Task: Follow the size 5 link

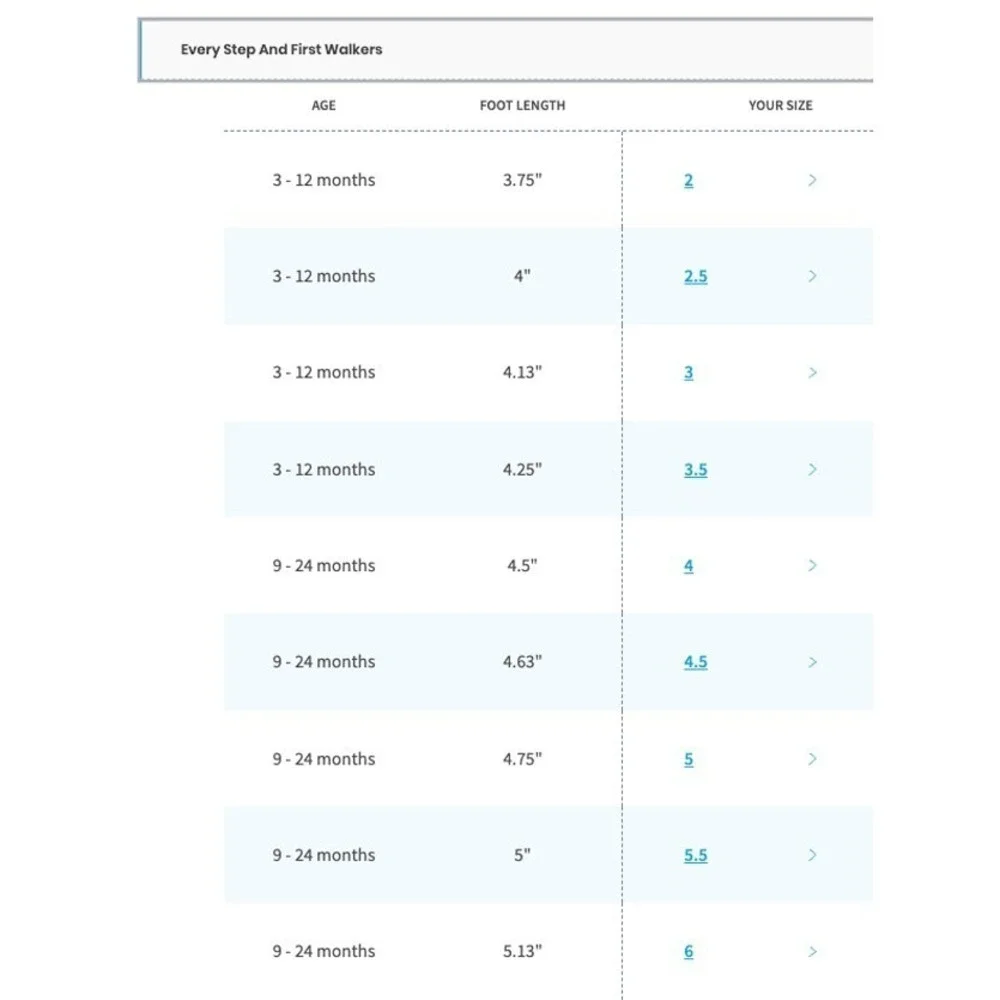Action: click(689, 759)
